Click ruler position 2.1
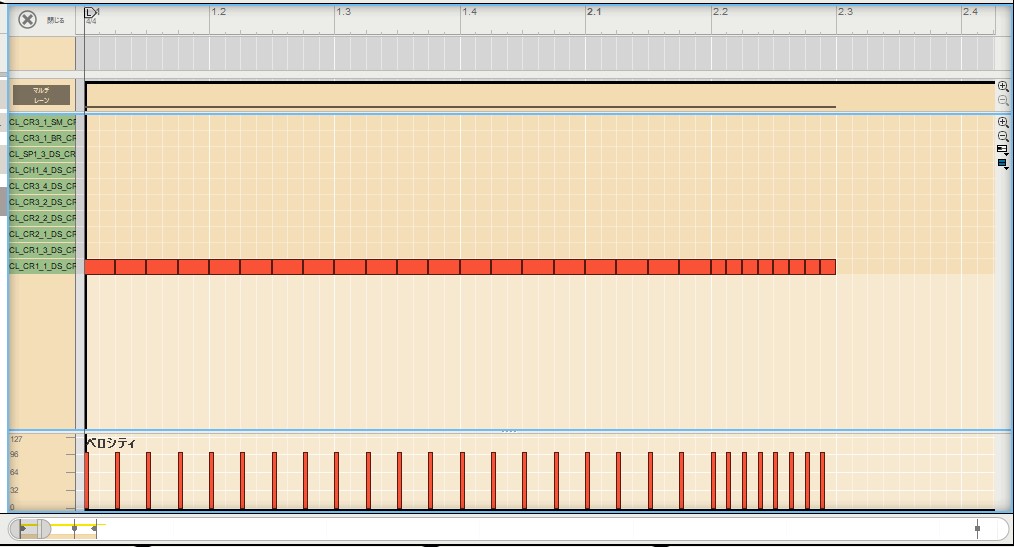The height and width of the screenshot is (547, 1014). point(594,12)
